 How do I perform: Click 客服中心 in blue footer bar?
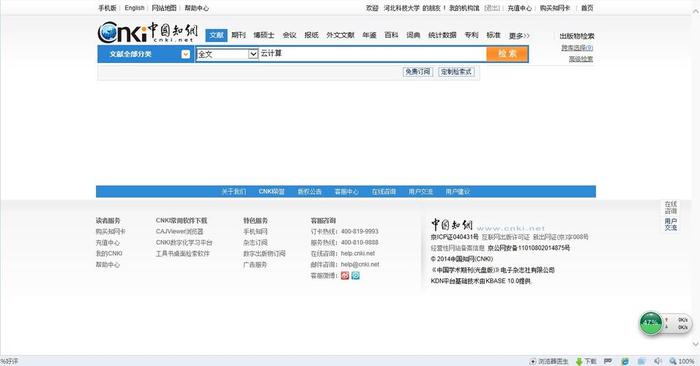click(346, 191)
